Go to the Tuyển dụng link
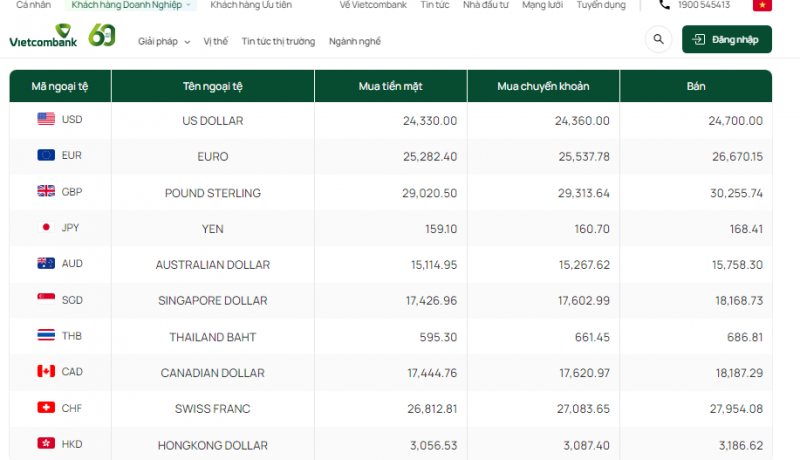The width and height of the screenshot is (800, 460). click(x=601, y=5)
